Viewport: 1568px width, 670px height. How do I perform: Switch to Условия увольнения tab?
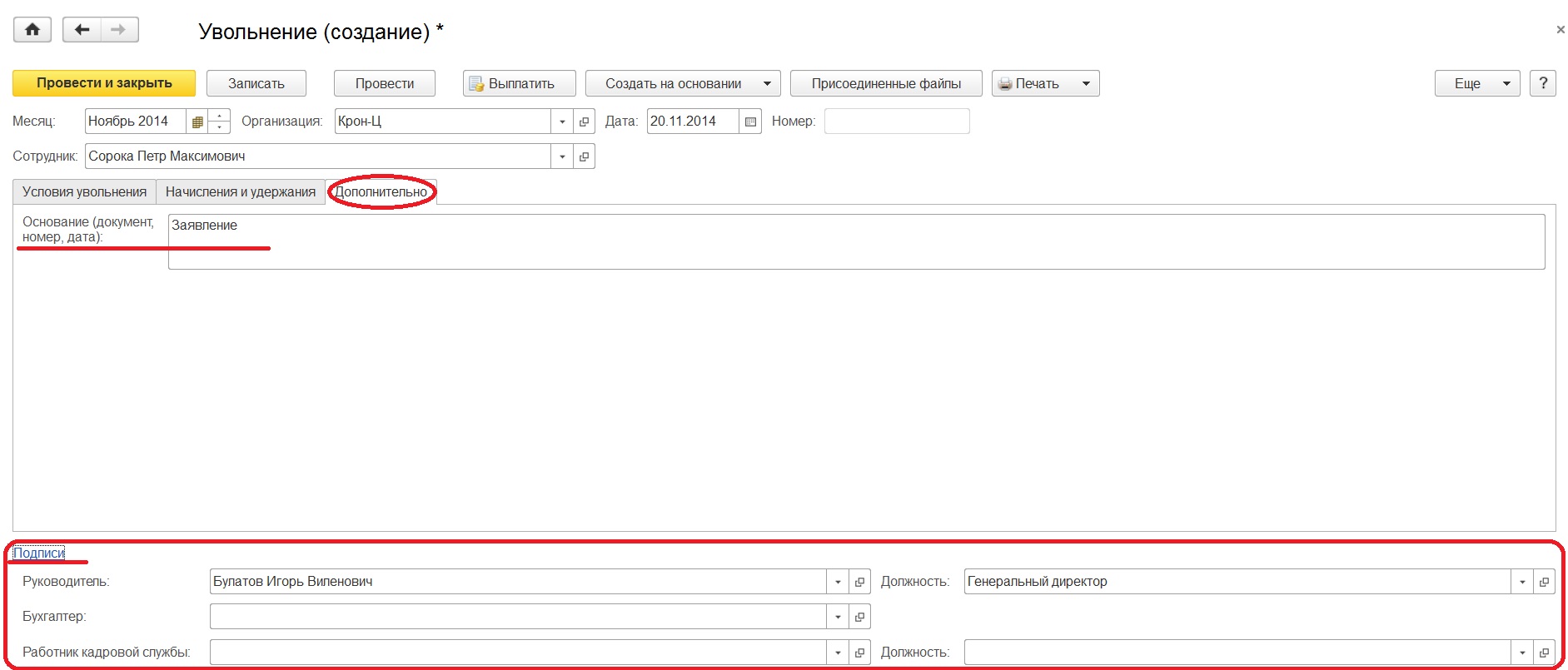pyautogui.click(x=84, y=191)
